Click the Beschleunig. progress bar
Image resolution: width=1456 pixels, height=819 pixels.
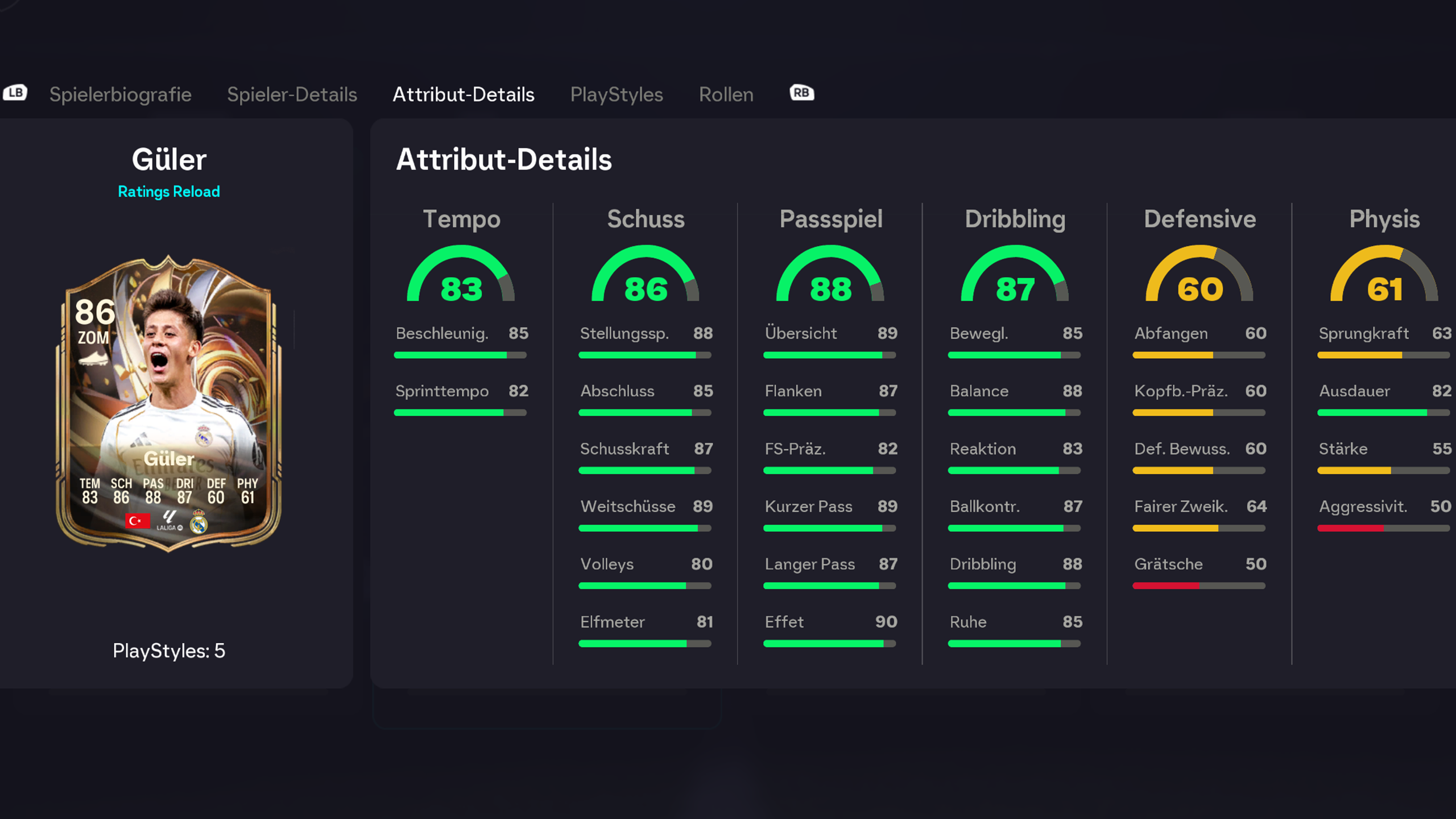[x=460, y=355]
